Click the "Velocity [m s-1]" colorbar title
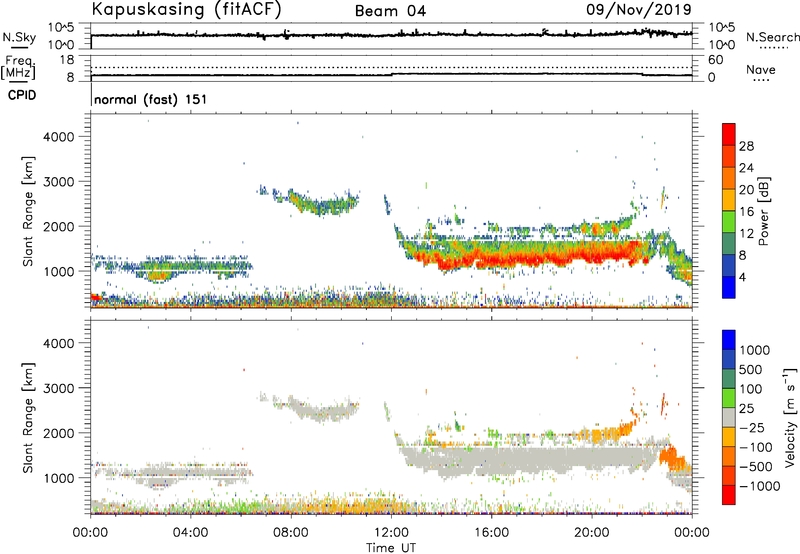 (790, 417)
